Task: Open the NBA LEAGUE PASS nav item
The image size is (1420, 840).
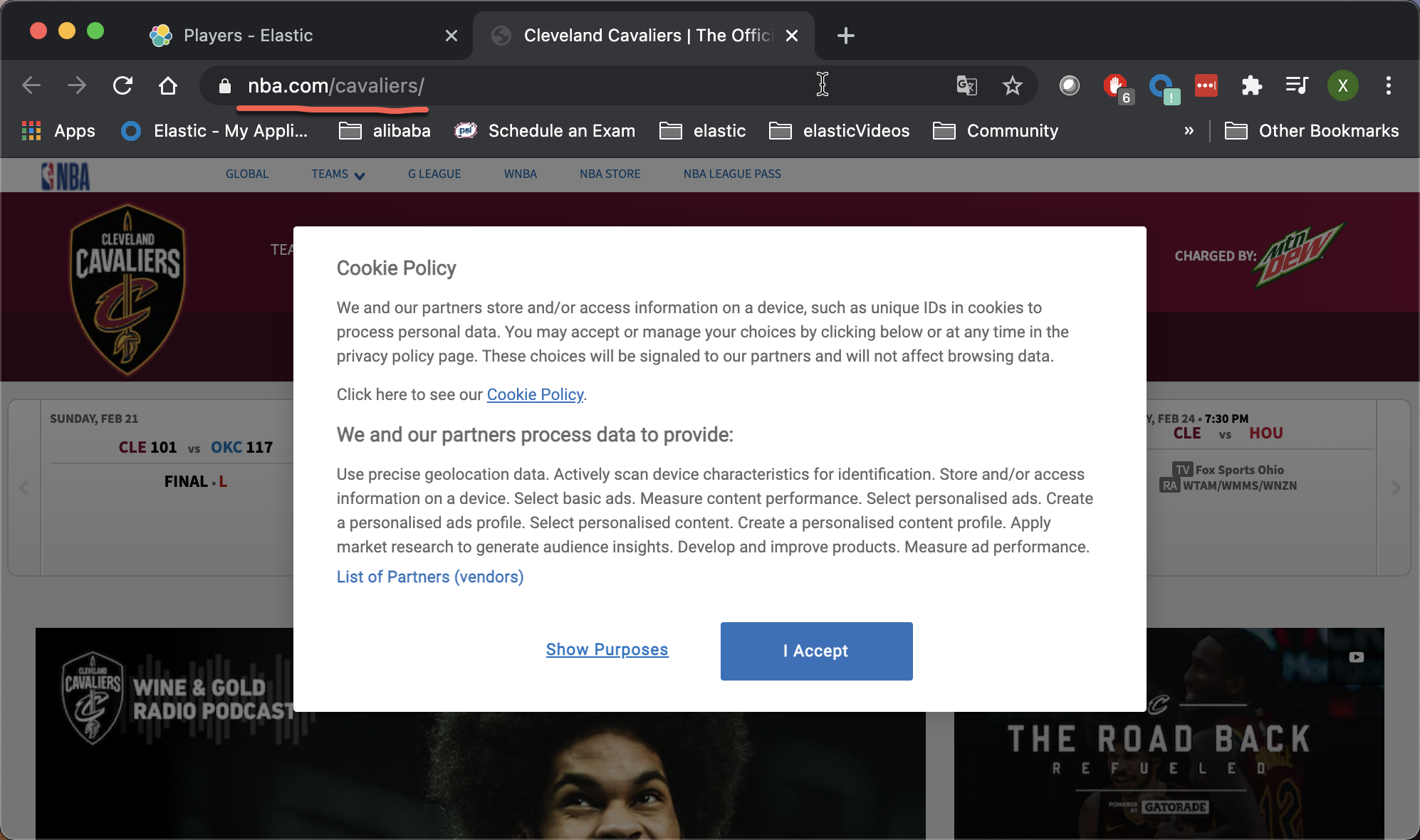Action: (732, 174)
